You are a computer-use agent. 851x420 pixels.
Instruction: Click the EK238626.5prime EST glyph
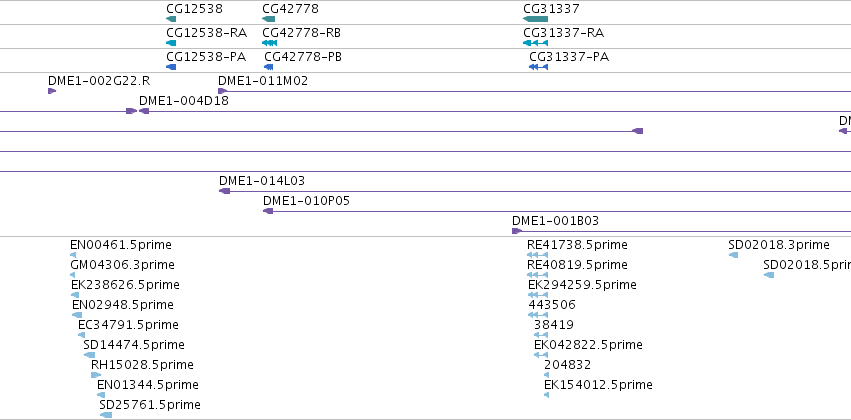pos(75,295)
